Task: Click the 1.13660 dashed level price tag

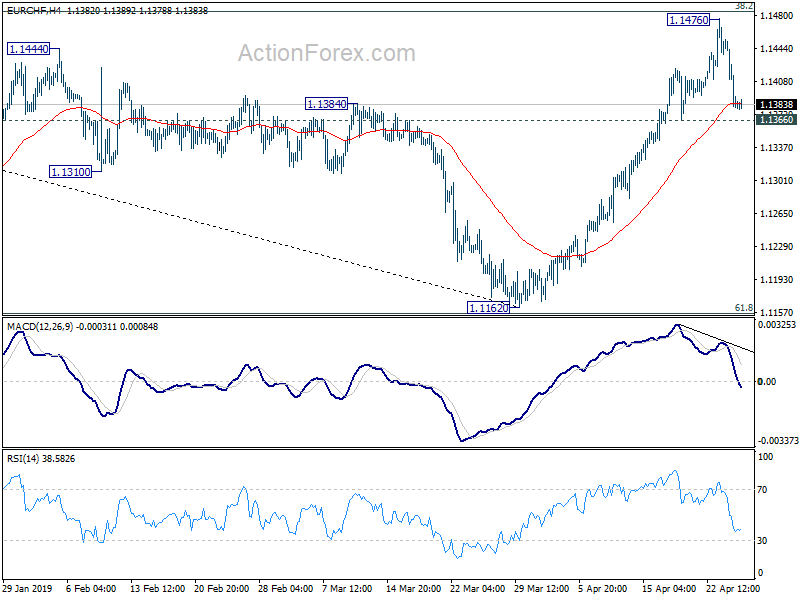Action: click(x=777, y=119)
